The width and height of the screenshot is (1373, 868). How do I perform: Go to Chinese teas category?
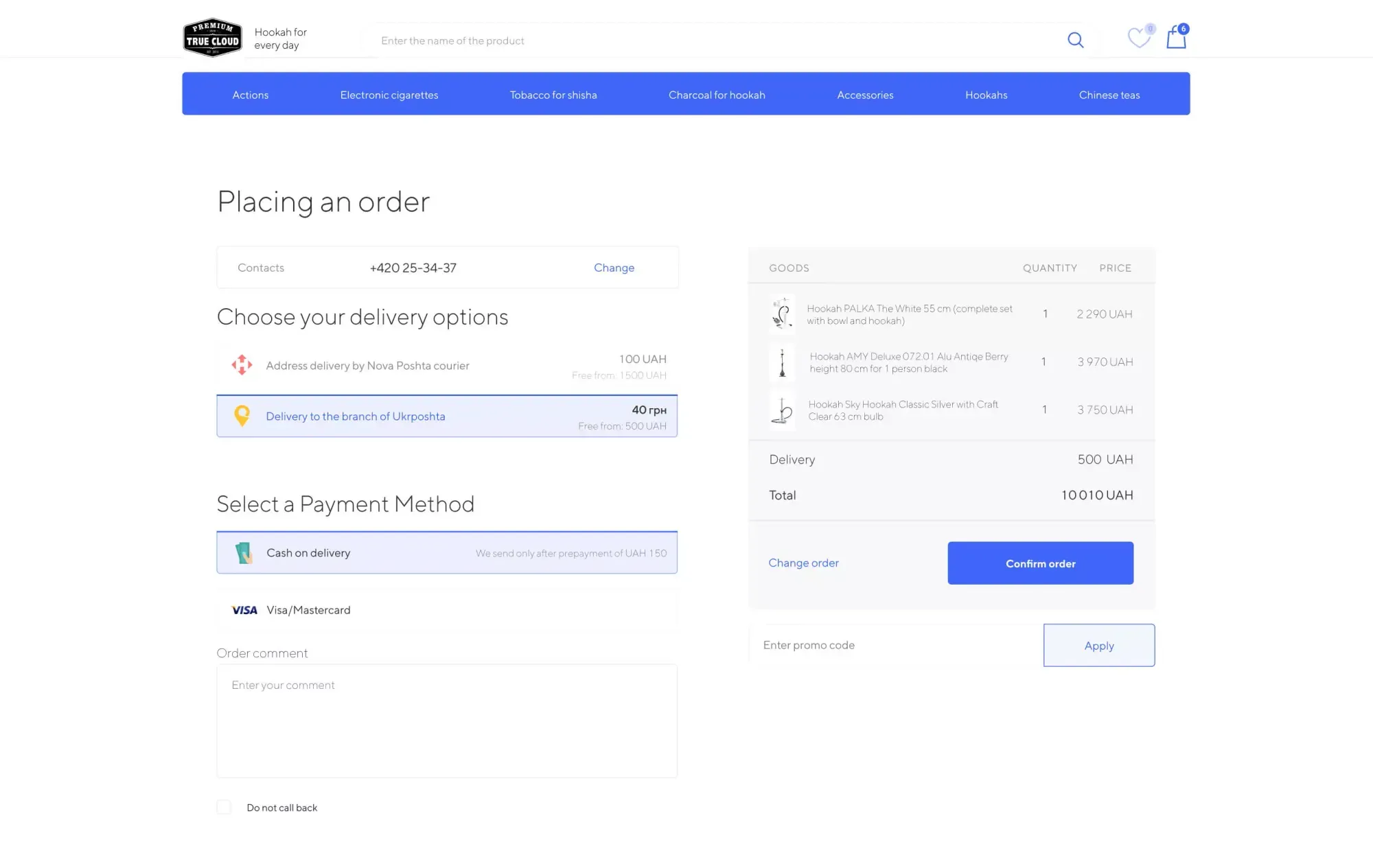[x=1109, y=95]
